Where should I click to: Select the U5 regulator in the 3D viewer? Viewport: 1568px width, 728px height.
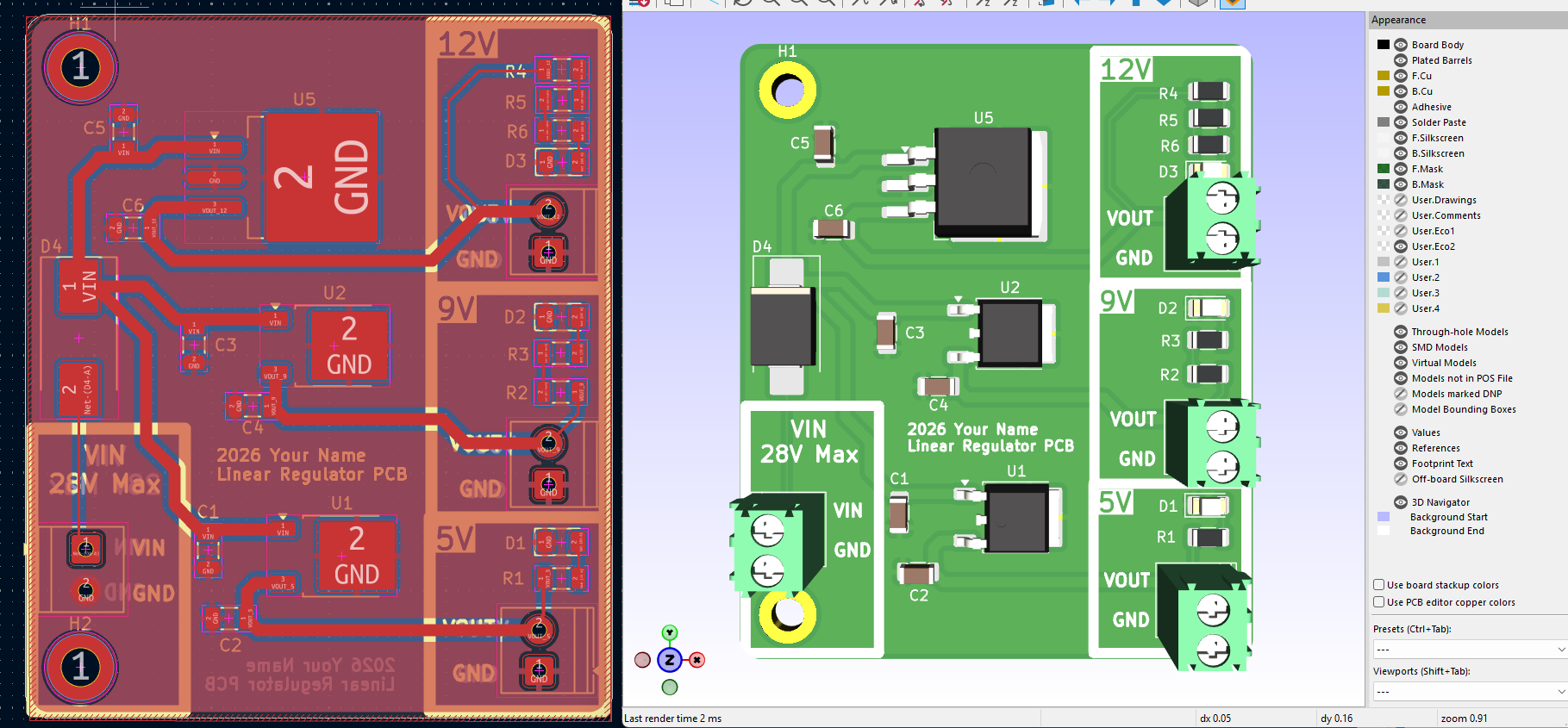(983, 183)
